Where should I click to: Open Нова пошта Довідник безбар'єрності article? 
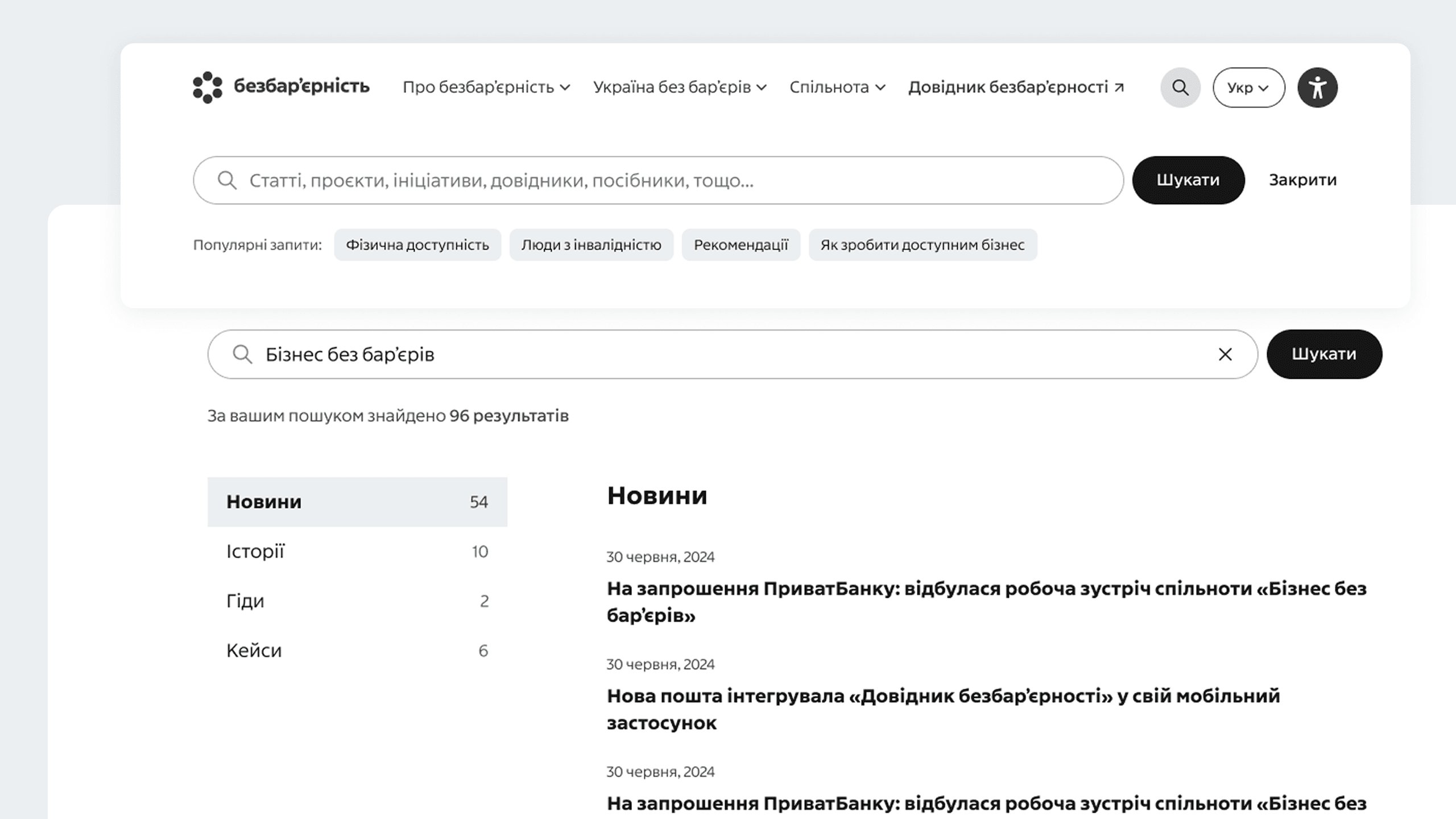[943, 709]
